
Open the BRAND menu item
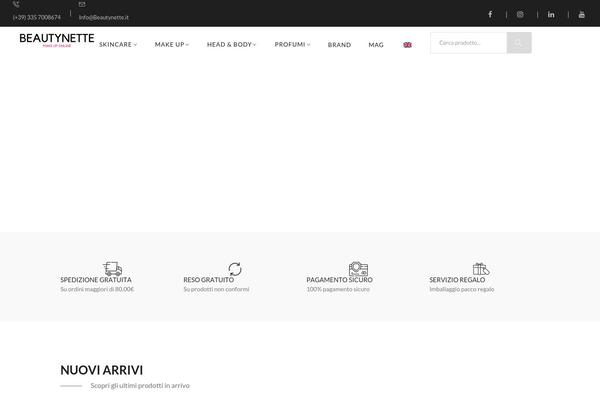[x=339, y=45]
